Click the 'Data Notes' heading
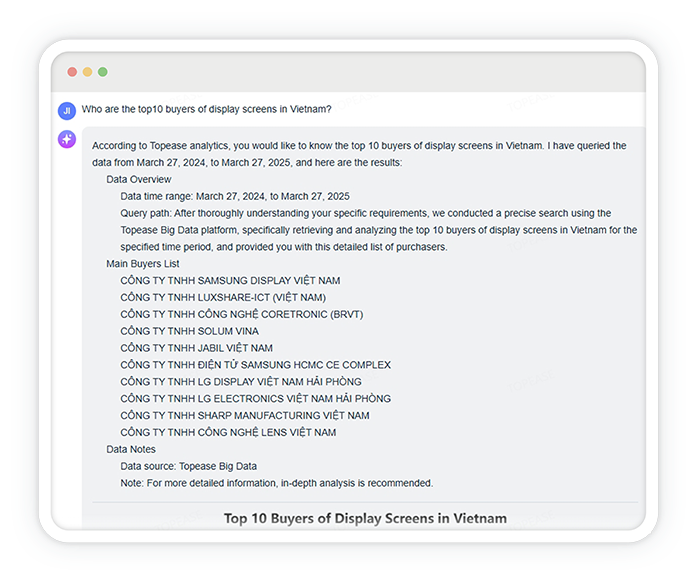Image resolution: width=698 pixels, height=582 pixels. (131, 449)
